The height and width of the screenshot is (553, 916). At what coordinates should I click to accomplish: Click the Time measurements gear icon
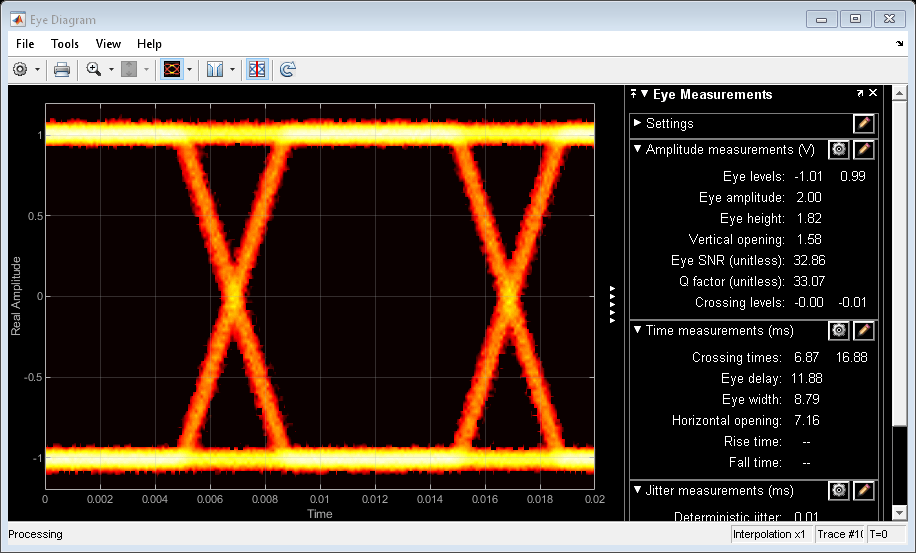click(x=839, y=331)
